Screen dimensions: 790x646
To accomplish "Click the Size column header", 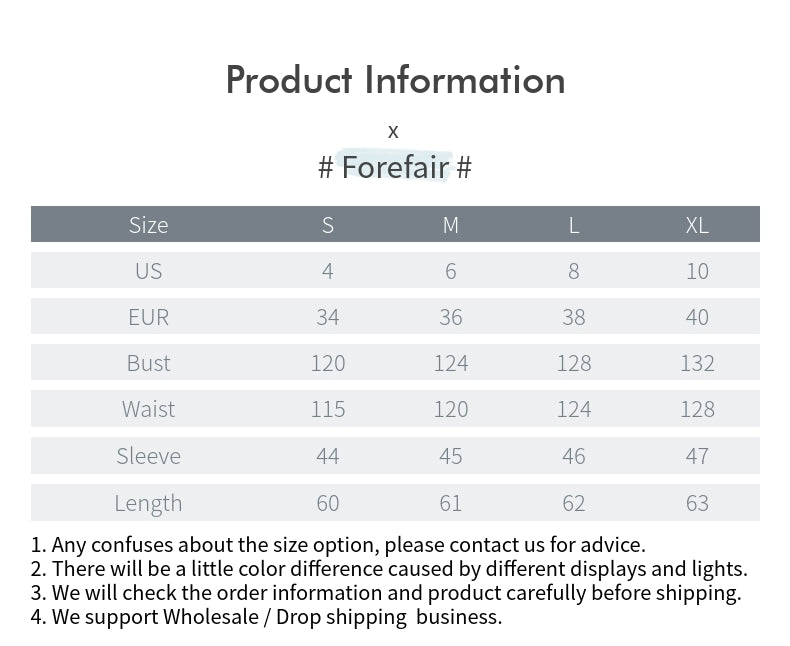I will (x=148, y=225).
